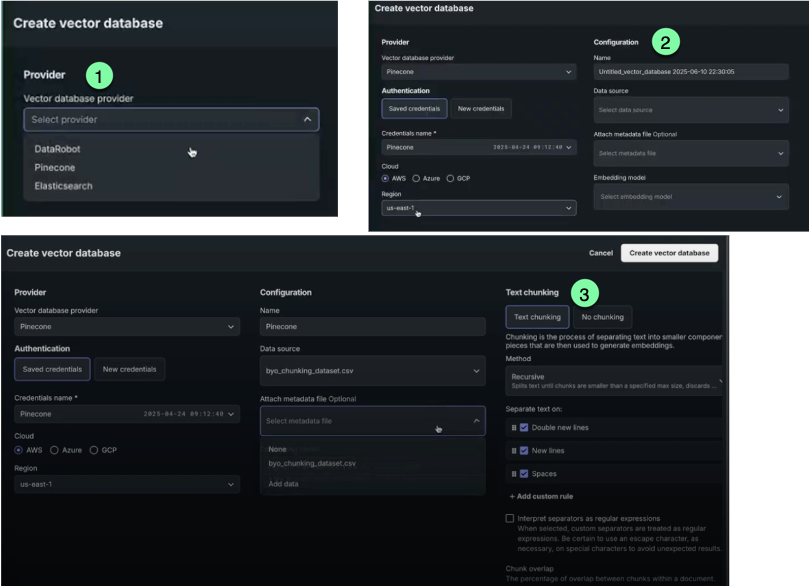Click the green step 2 badge
The height and width of the screenshot is (586, 809).
coord(664,42)
